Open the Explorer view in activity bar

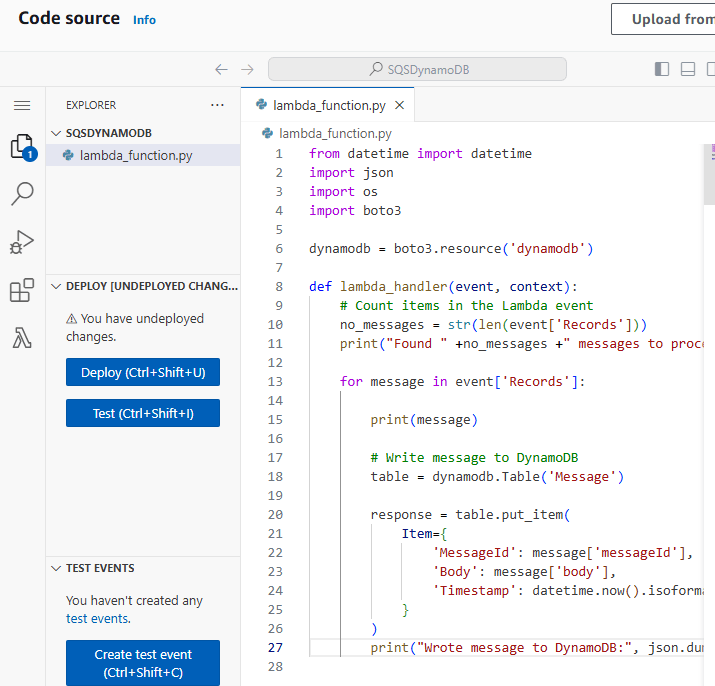coord(22,148)
